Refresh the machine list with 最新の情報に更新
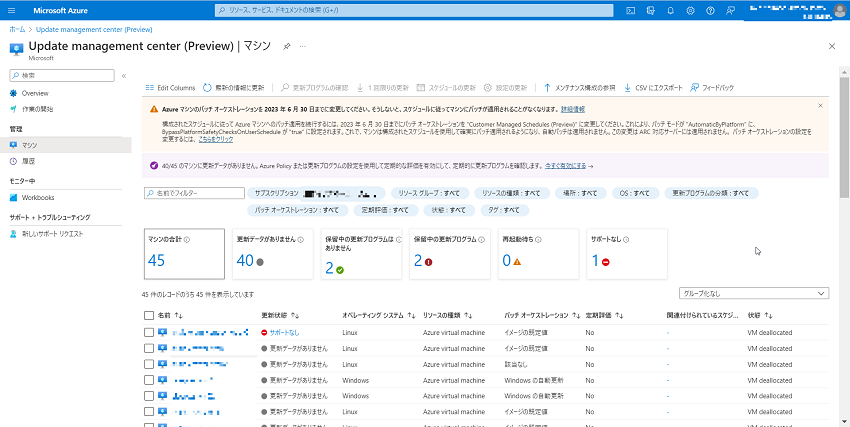Viewport: 850px width, 427px height. tap(234, 88)
